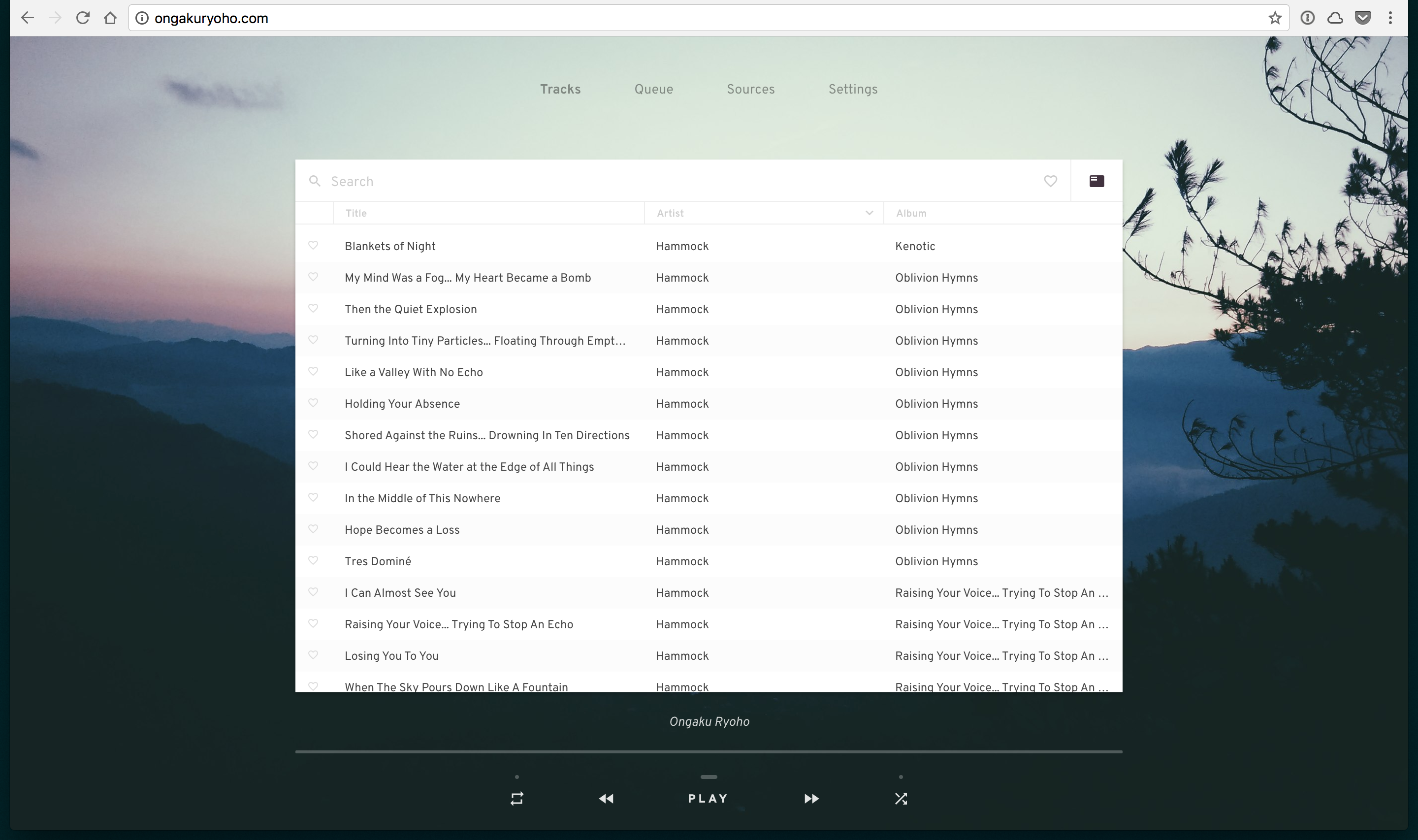The height and width of the screenshot is (840, 1418).
Task: Open the Settings tab
Action: (853, 89)
